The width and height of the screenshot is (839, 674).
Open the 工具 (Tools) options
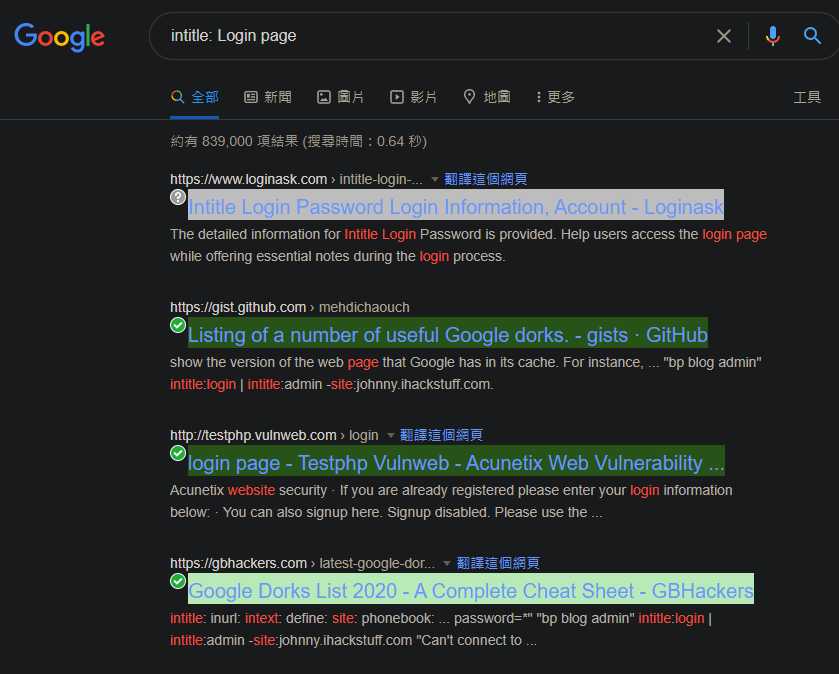click(807, 97)
